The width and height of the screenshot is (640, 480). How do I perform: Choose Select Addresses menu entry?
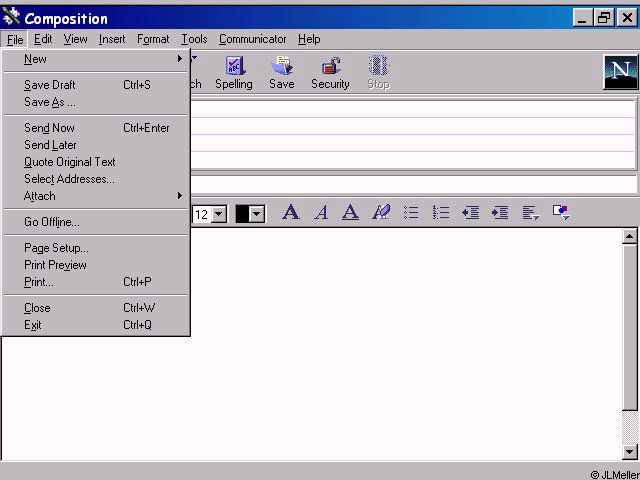coord(96,179)
